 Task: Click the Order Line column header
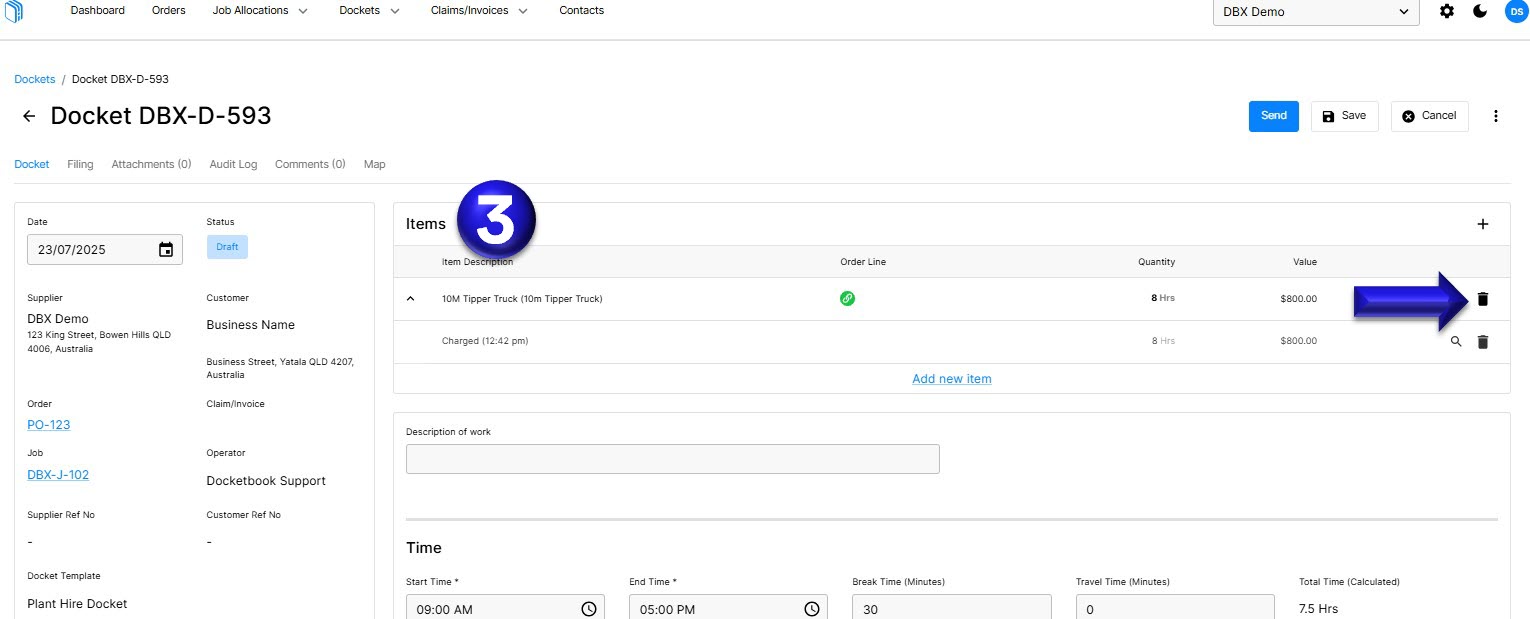863,262
